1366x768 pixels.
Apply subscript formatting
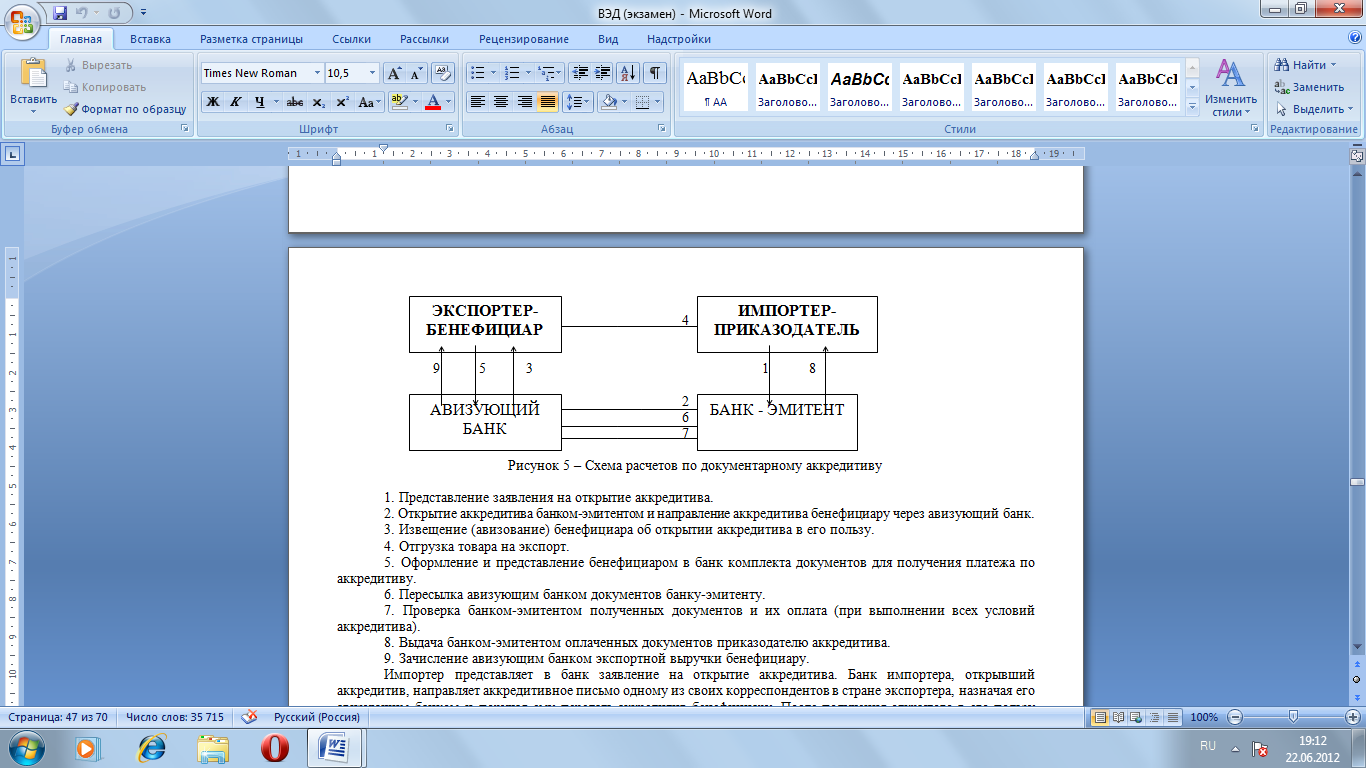318,102
